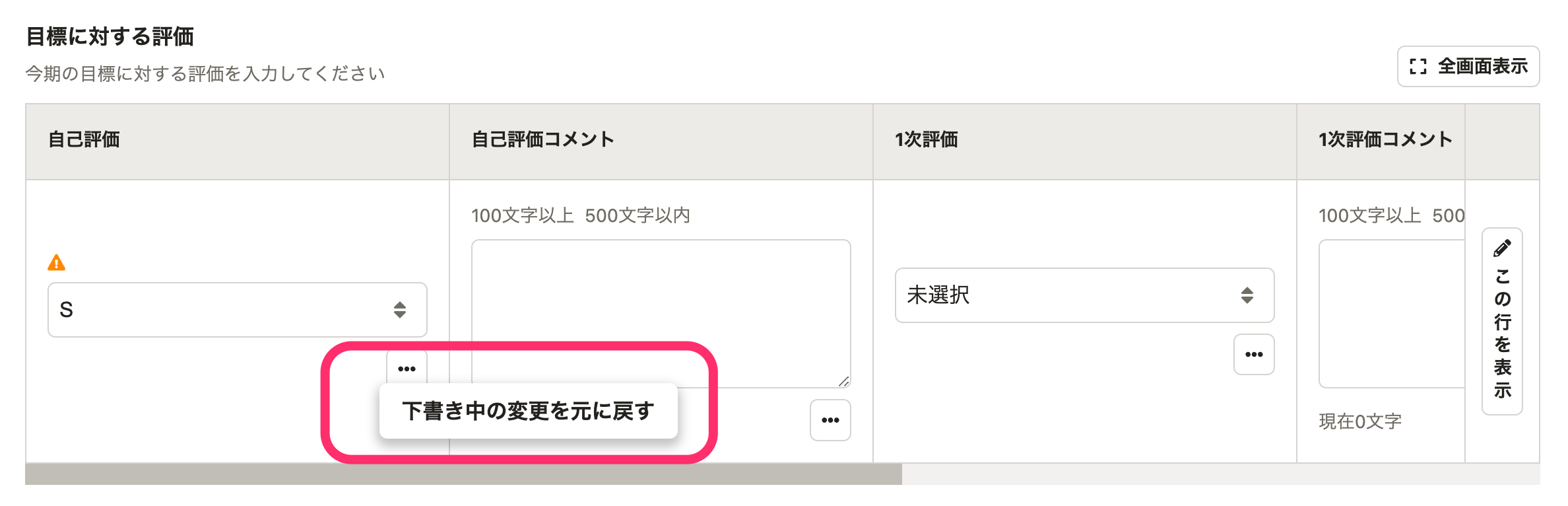Select 下書き中の変更を元に戻す menu item

529,411
